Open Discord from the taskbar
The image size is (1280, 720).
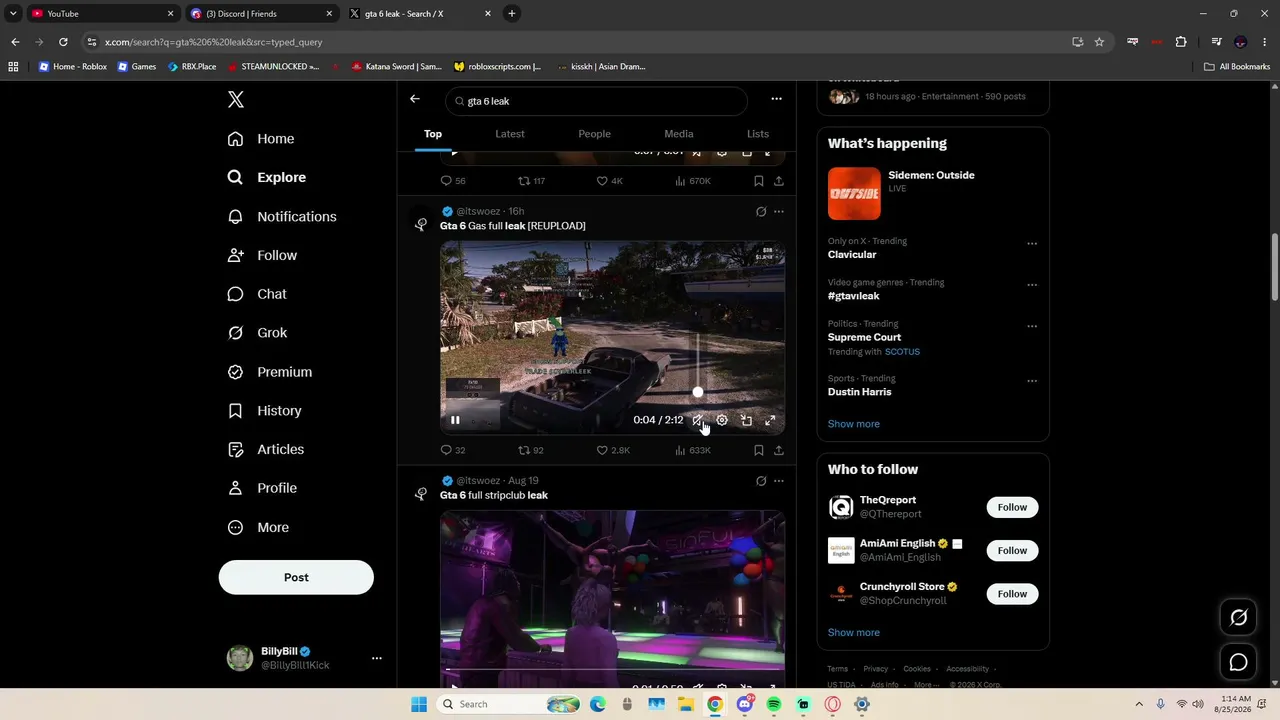pyautogui.click(x=744, y=704)
